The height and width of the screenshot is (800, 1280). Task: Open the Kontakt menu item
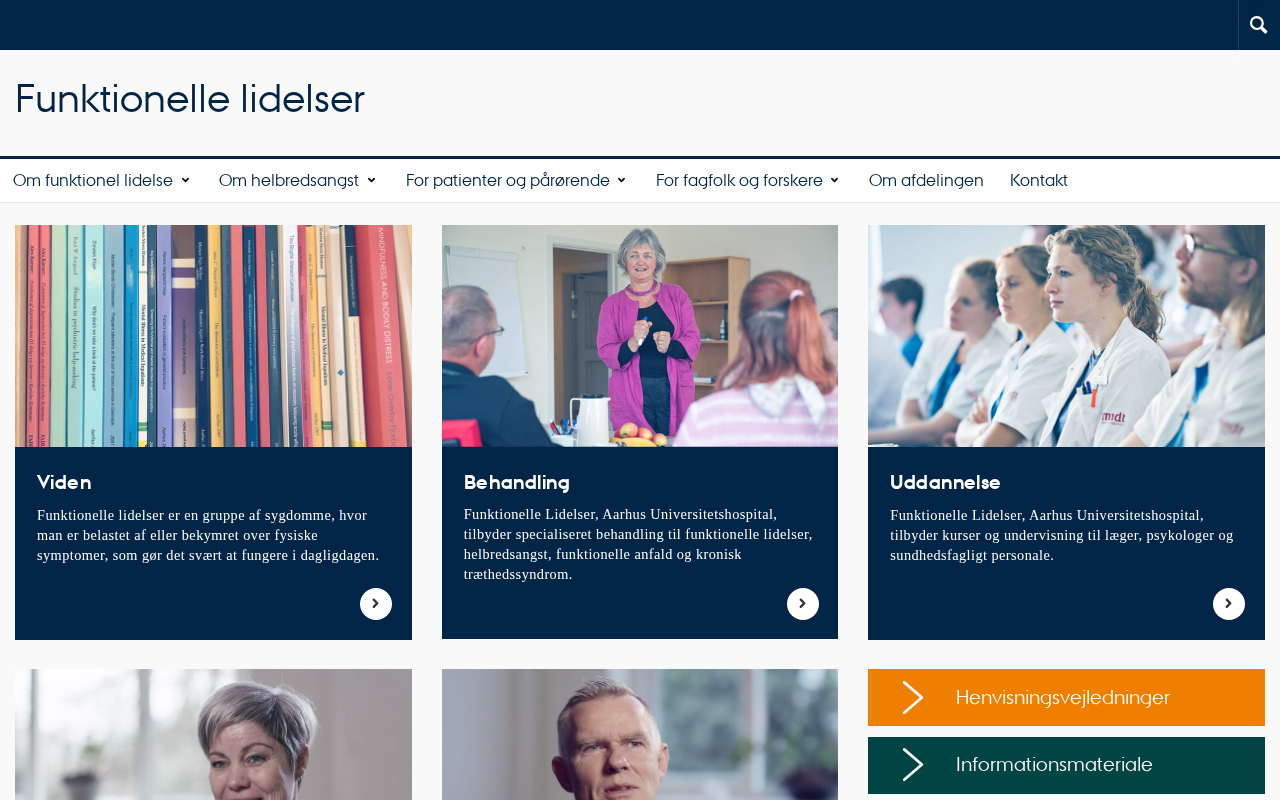[x=1039, y=180]
